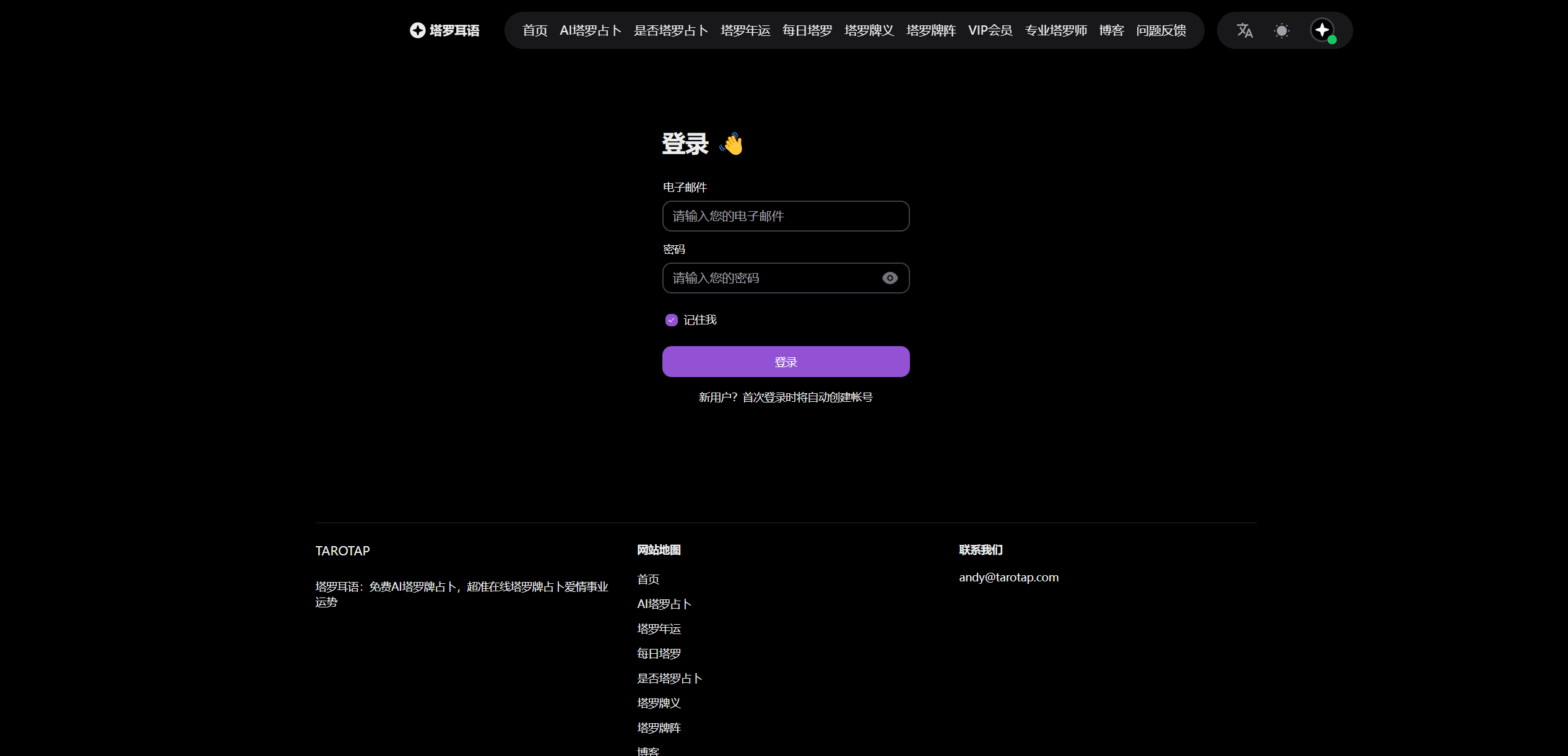Image resolution: width=1568 pixels, height=756 pixels.
Task: Show password with the eye icon
Action: (890, 278)
